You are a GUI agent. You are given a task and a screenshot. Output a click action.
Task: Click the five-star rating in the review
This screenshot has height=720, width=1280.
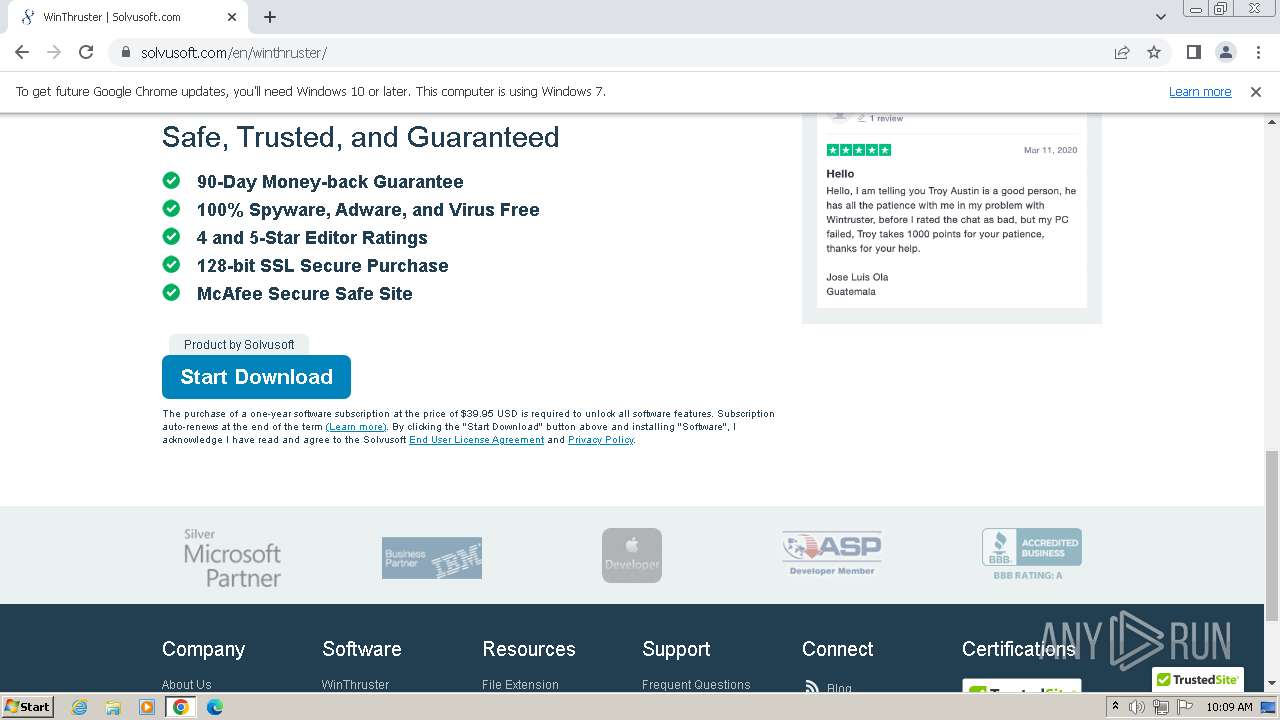[858, 150]
